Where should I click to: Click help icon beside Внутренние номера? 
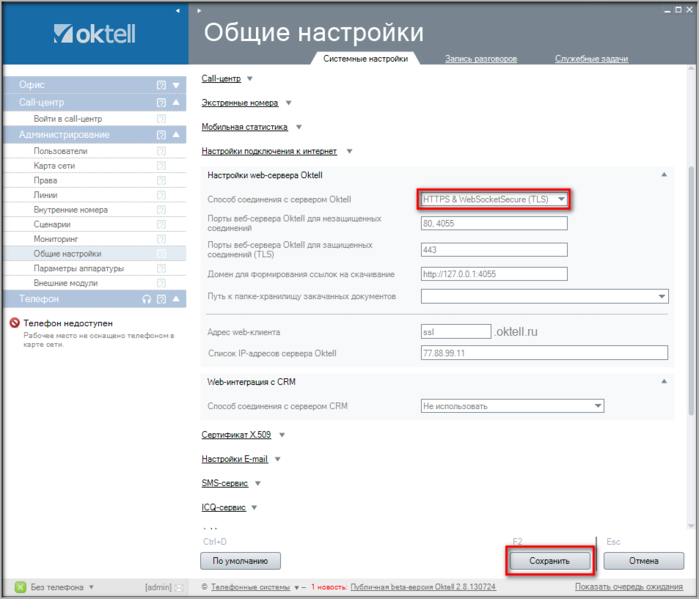pyautogui.click(x=161, y=210)
